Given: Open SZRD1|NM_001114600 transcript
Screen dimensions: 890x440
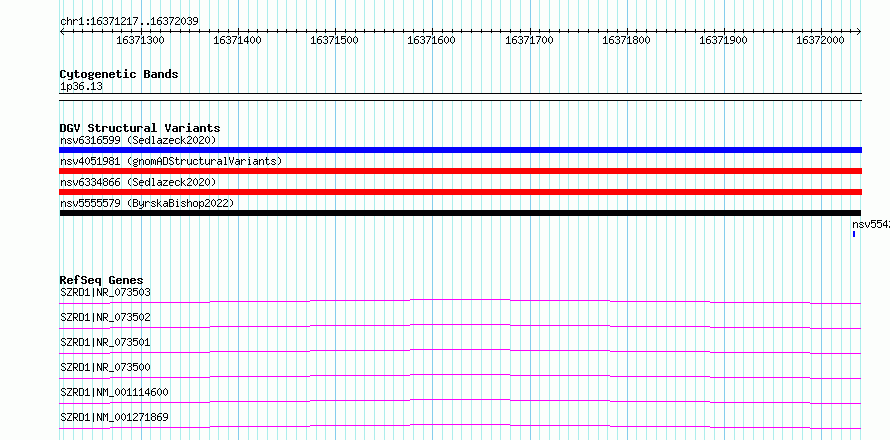Looking at the screenshot, I should pos(114,392).
